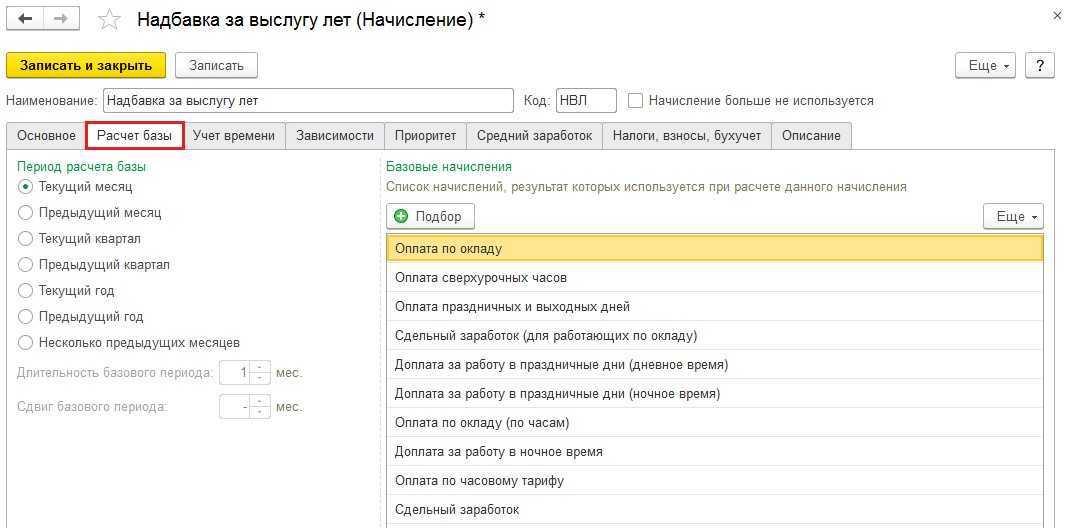Close the form with the X icon
The image size is (1066, 528).
tap(1057, 15)
